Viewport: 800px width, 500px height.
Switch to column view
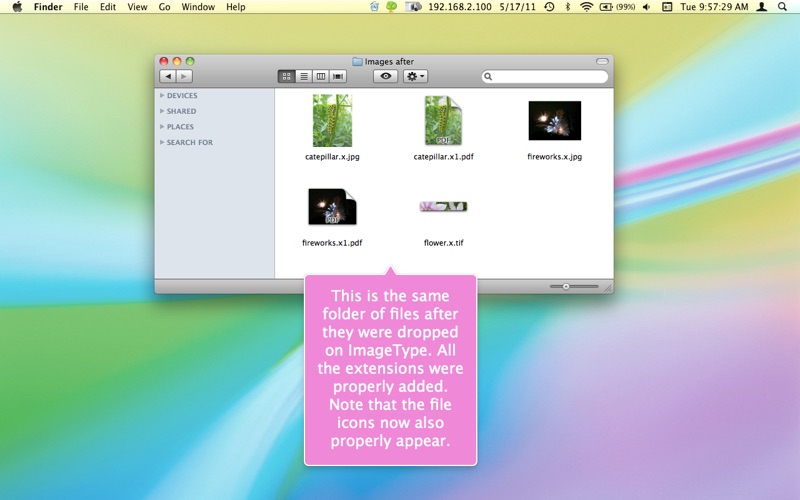pyautogui.click(x=321, y=77)
